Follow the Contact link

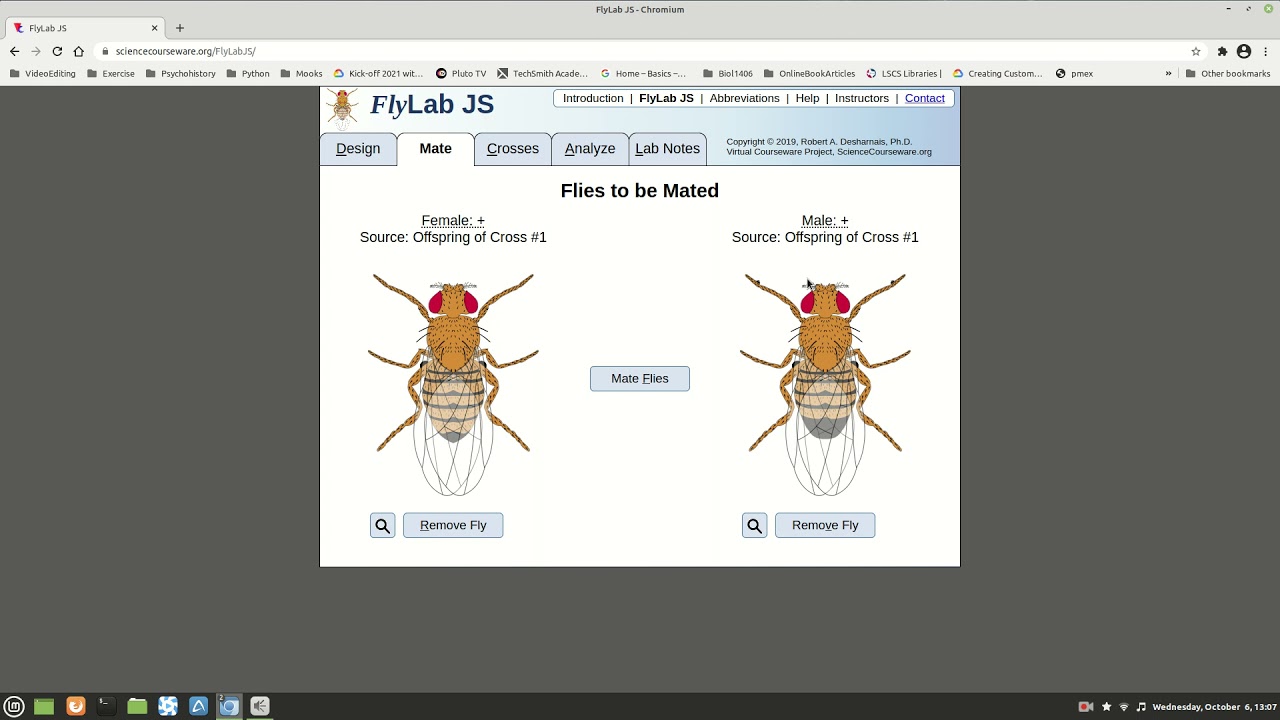[925, 98]
